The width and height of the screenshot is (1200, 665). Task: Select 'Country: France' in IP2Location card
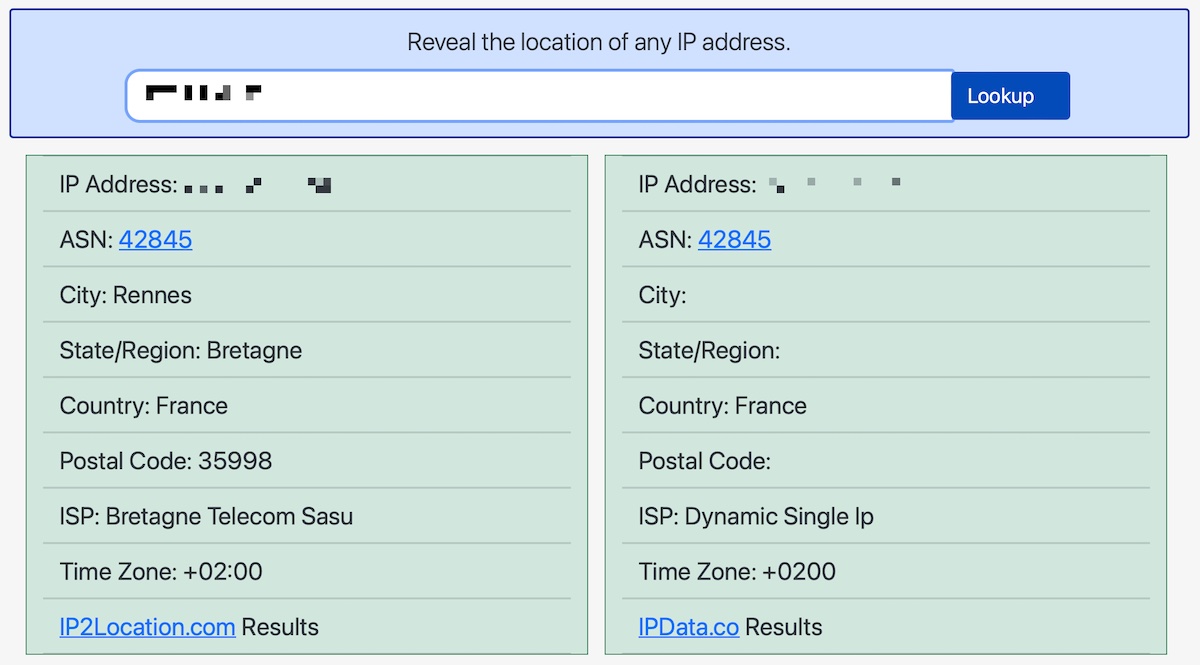click(x=144, y=406)
